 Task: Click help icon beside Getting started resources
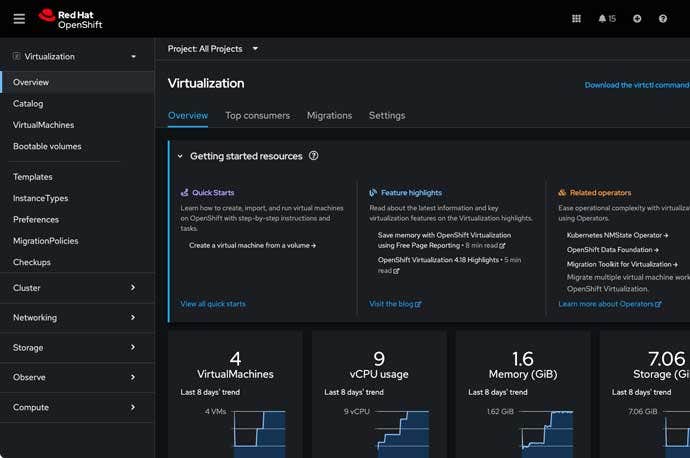pyautogui.click(x=314, y=156)
